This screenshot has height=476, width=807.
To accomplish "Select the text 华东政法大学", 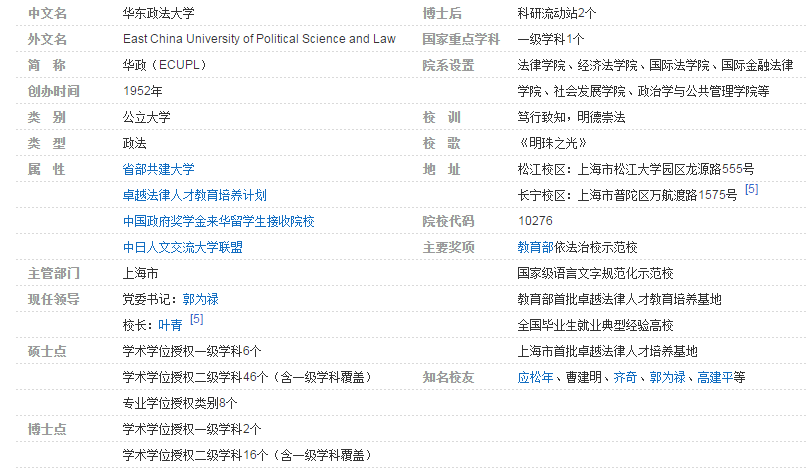I will point(159,13).
